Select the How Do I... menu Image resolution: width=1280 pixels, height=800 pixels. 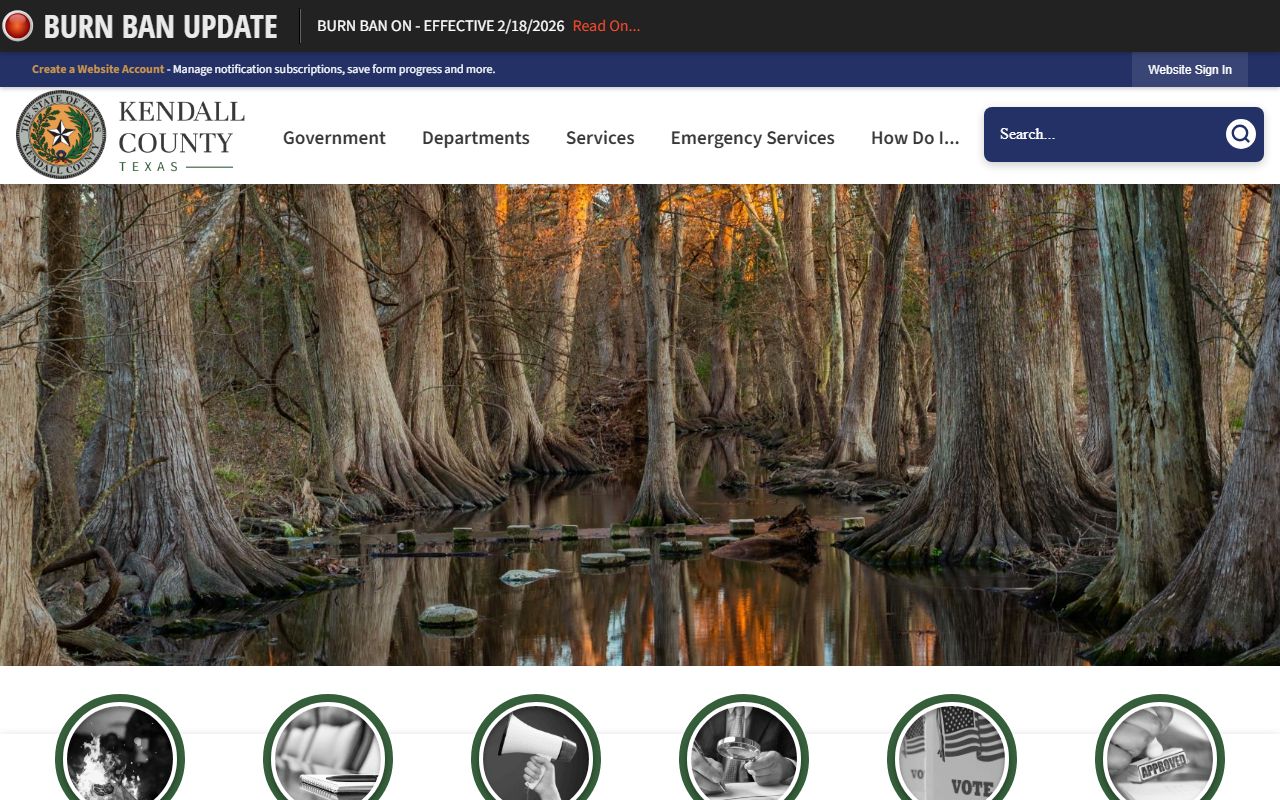pyautogui.click(x=915, y=138)
